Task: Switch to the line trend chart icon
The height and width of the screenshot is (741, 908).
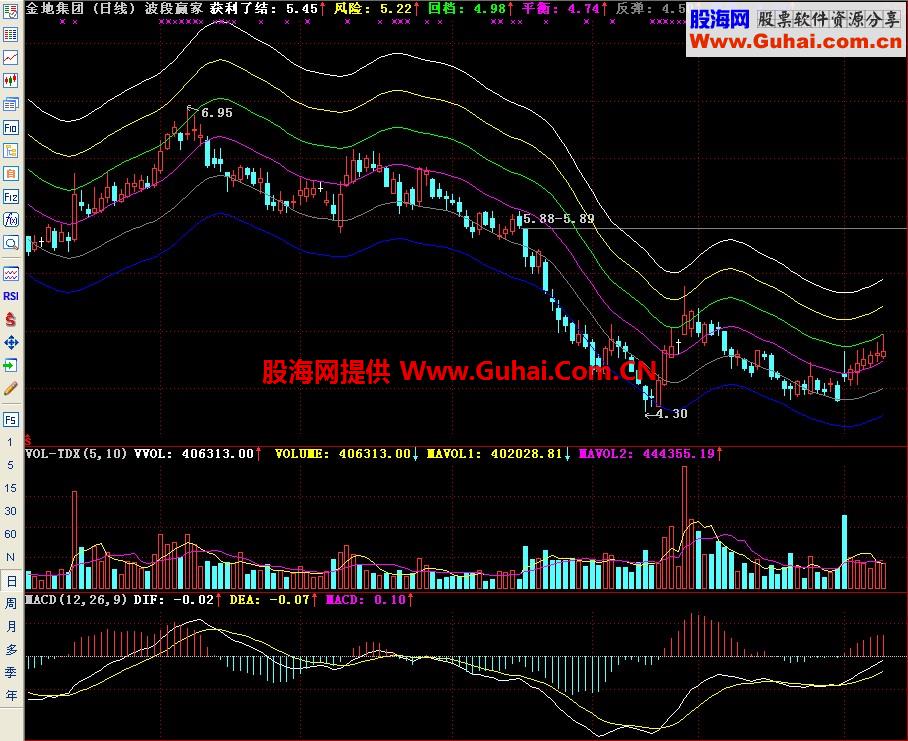Action: click(x=10, y=57)
